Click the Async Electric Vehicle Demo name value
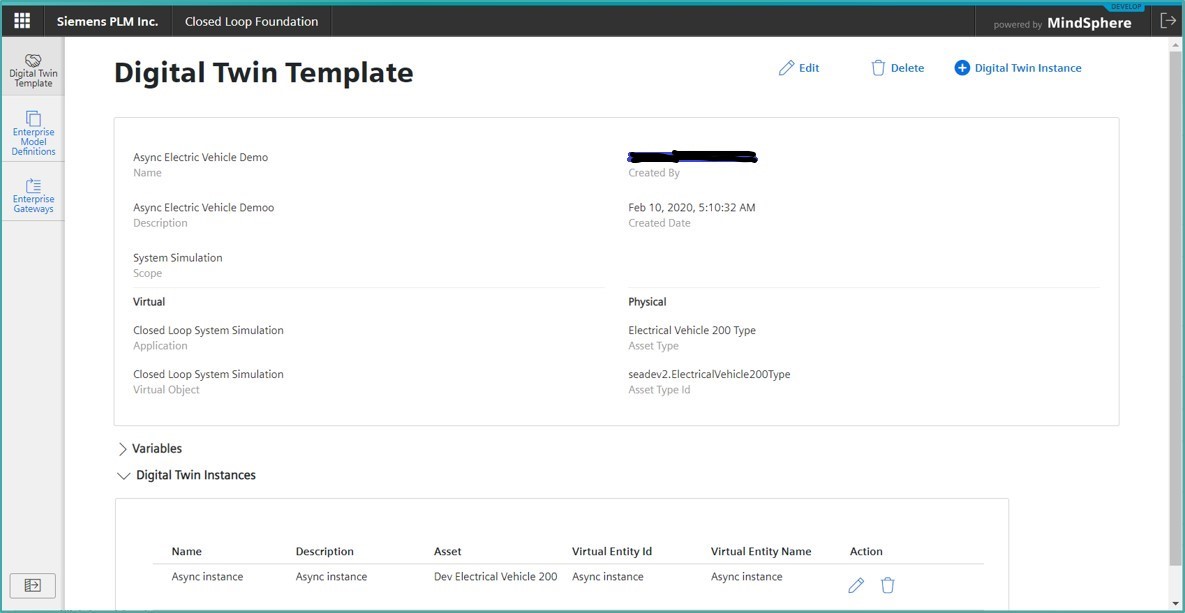Image resolution: width=1185 pixels, height=613 pixels. coord(200,157)
